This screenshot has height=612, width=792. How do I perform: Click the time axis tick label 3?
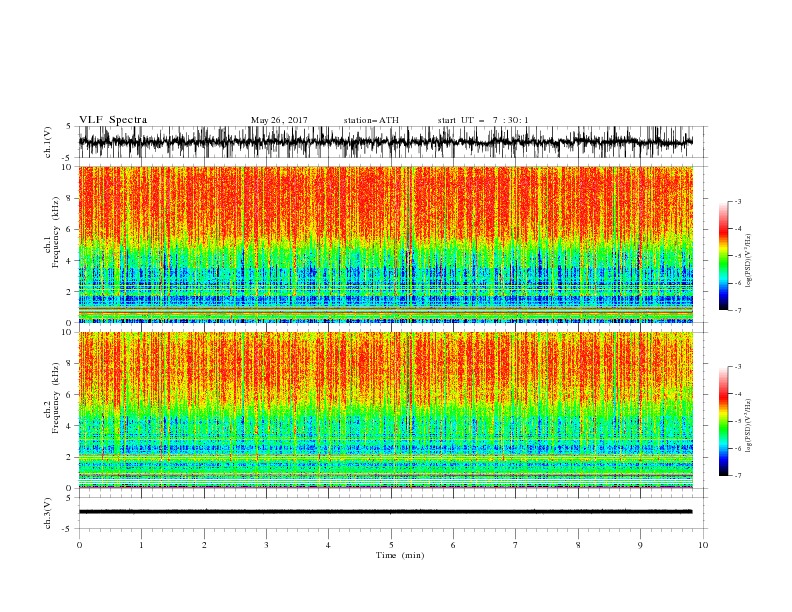[x=266, y=545]
